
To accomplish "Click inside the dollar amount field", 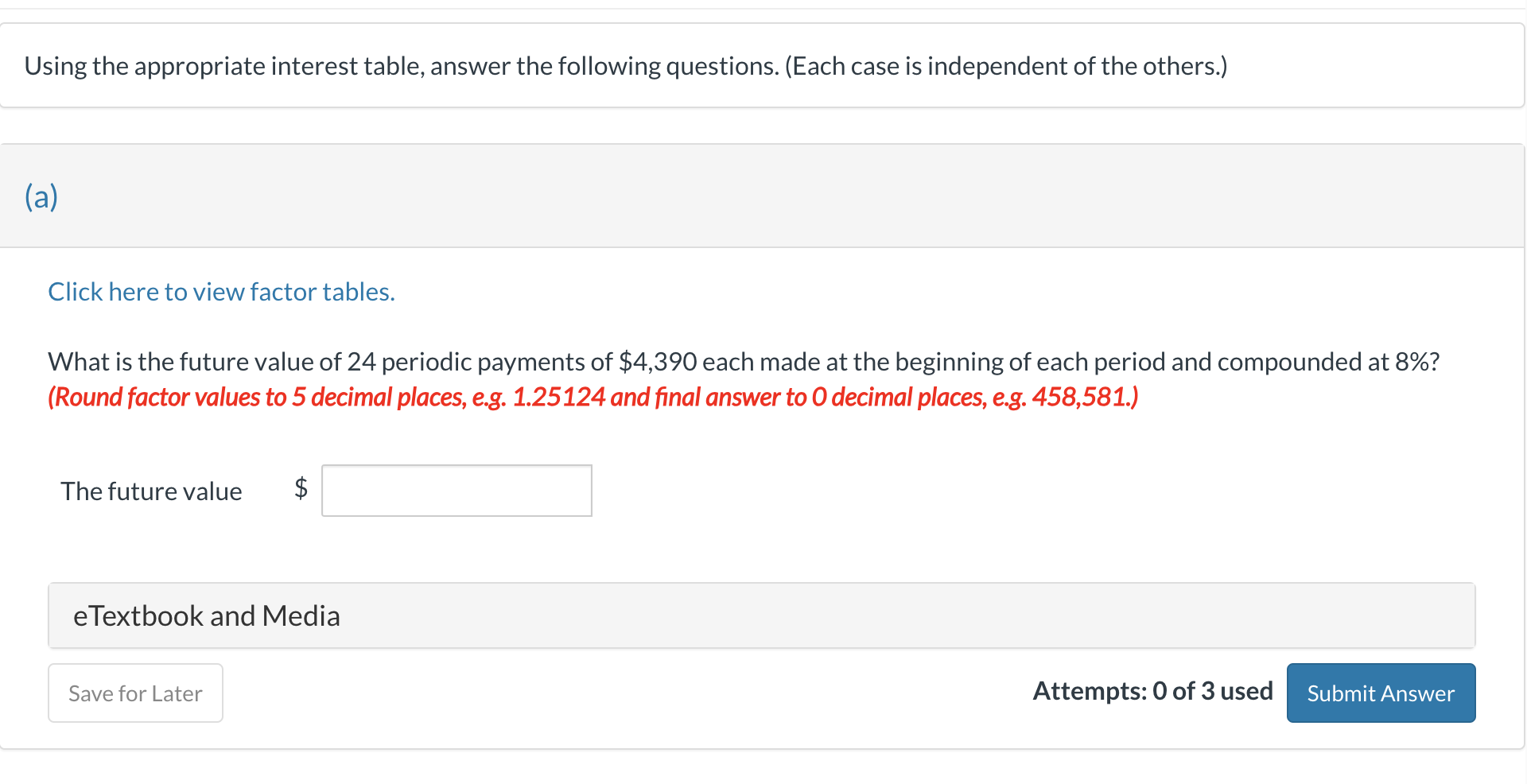I will (456, 490).
